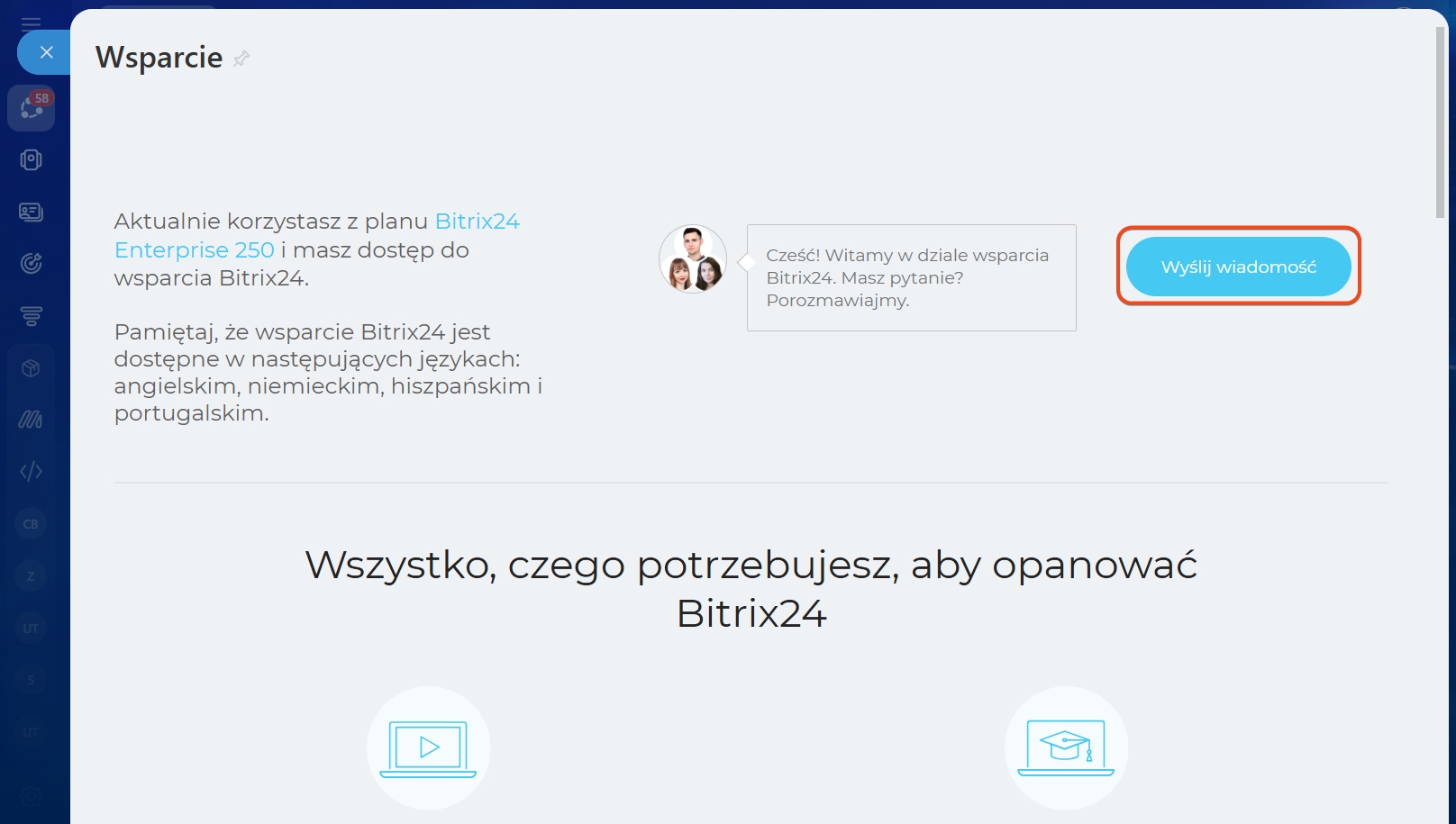Image resolution: width=1456 pixels, height=824 pixels.
Task: Select the S circle in sidebar
Action: click(32, 680)
